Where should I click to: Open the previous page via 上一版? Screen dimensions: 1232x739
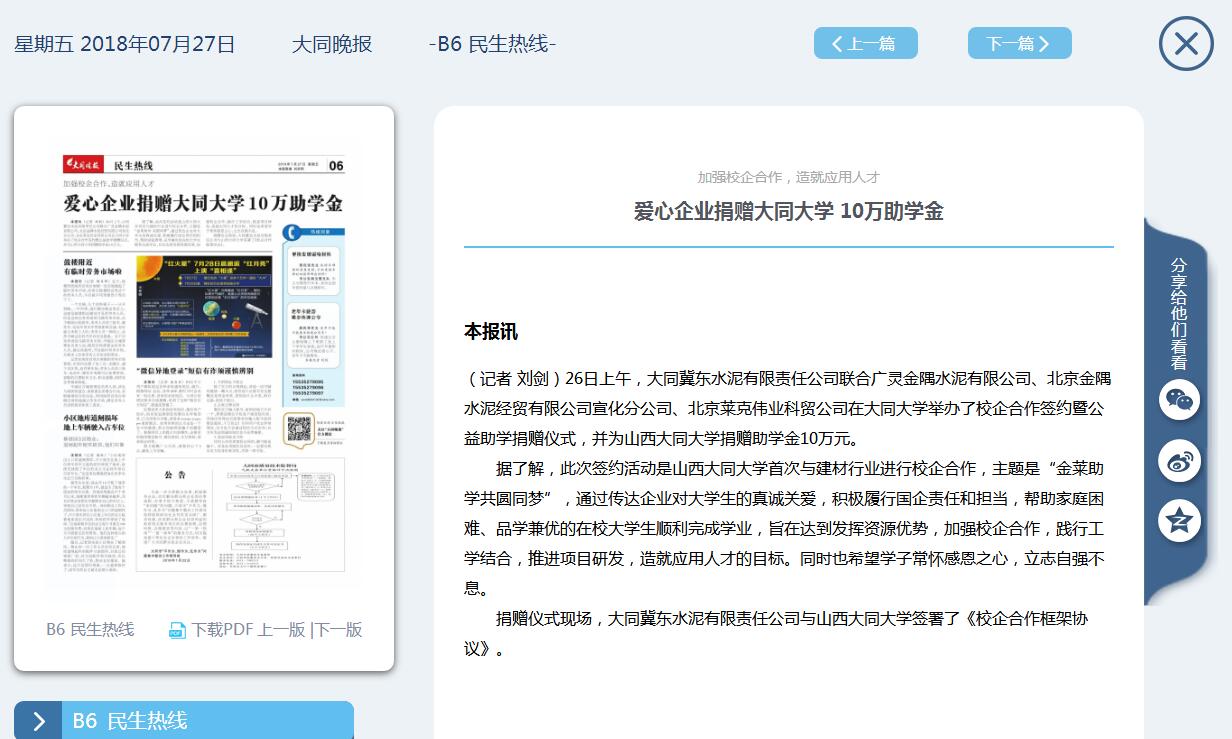tap(281, 630)
